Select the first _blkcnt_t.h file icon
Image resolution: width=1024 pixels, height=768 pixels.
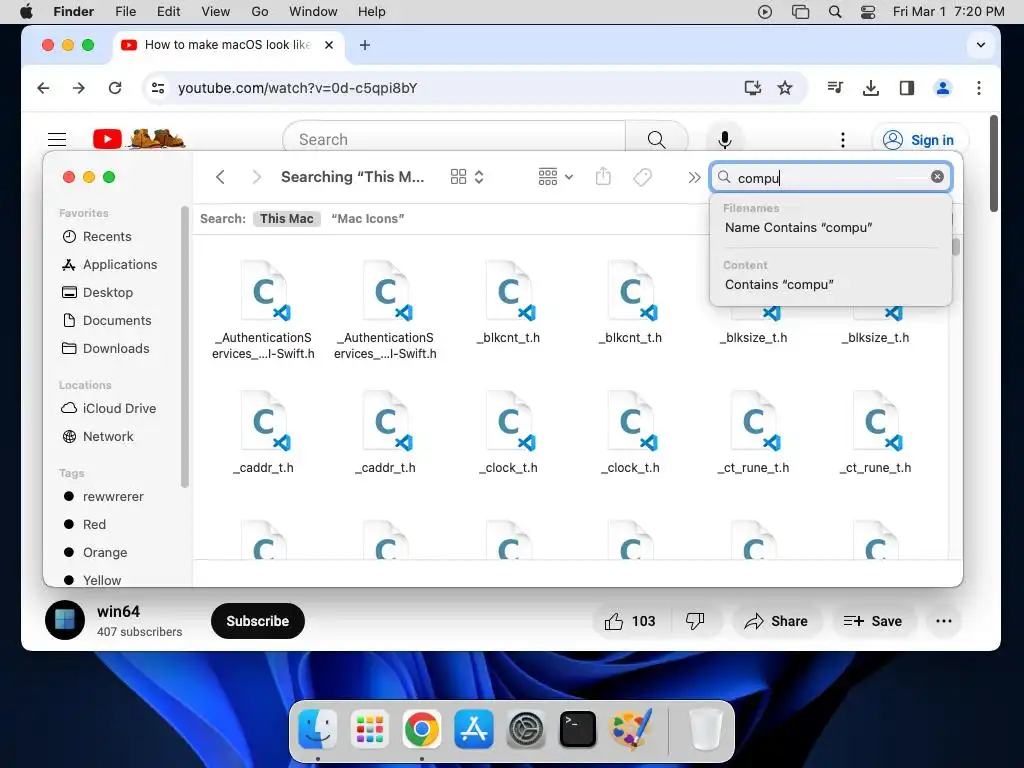(509, 291)
